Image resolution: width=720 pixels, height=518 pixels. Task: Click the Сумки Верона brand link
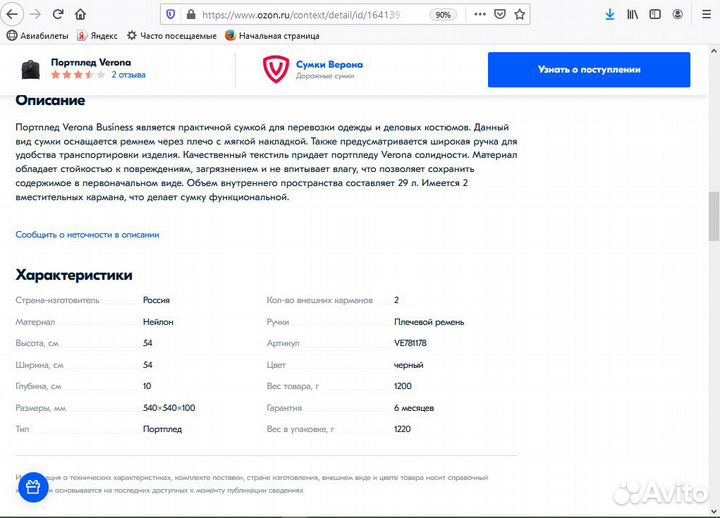(x=329, y=64)
